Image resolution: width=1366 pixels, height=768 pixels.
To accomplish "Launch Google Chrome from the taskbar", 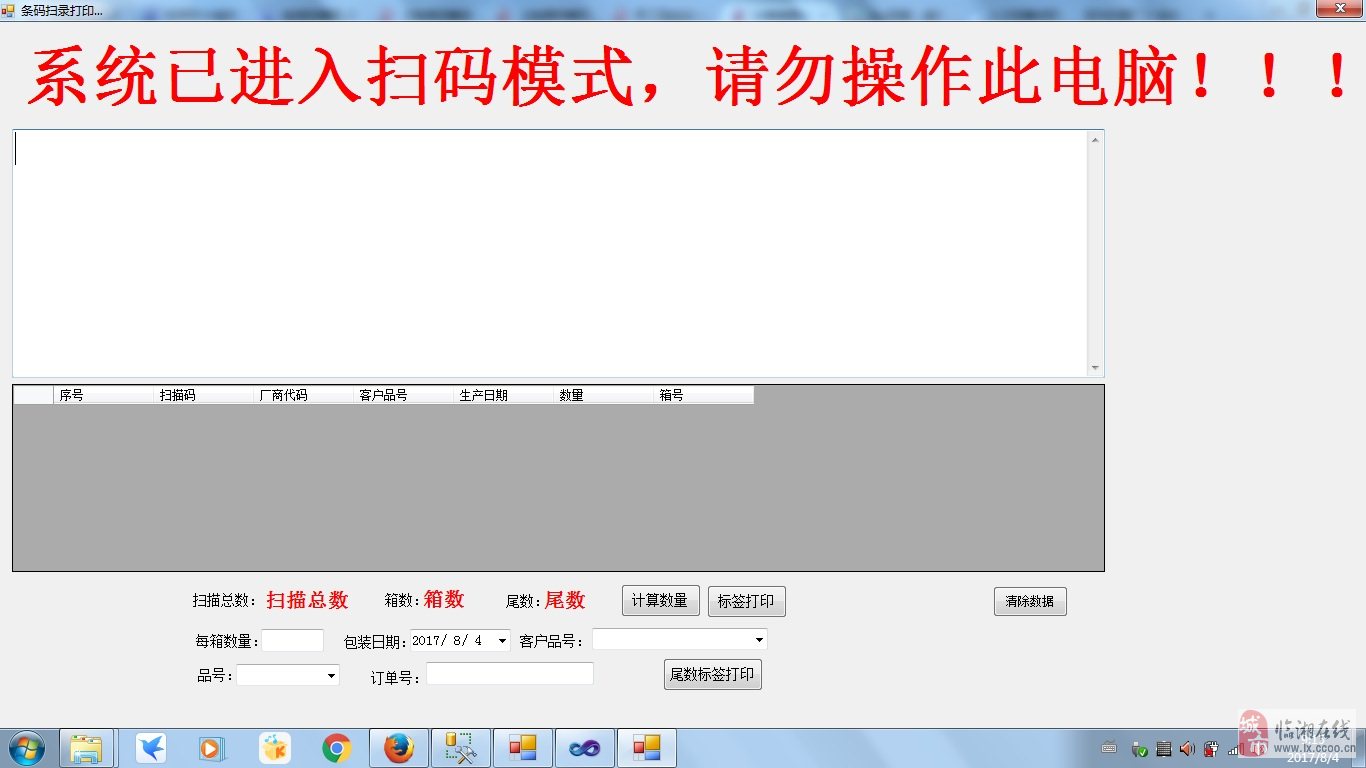I will pyautogui.click(x=336, y=746).
